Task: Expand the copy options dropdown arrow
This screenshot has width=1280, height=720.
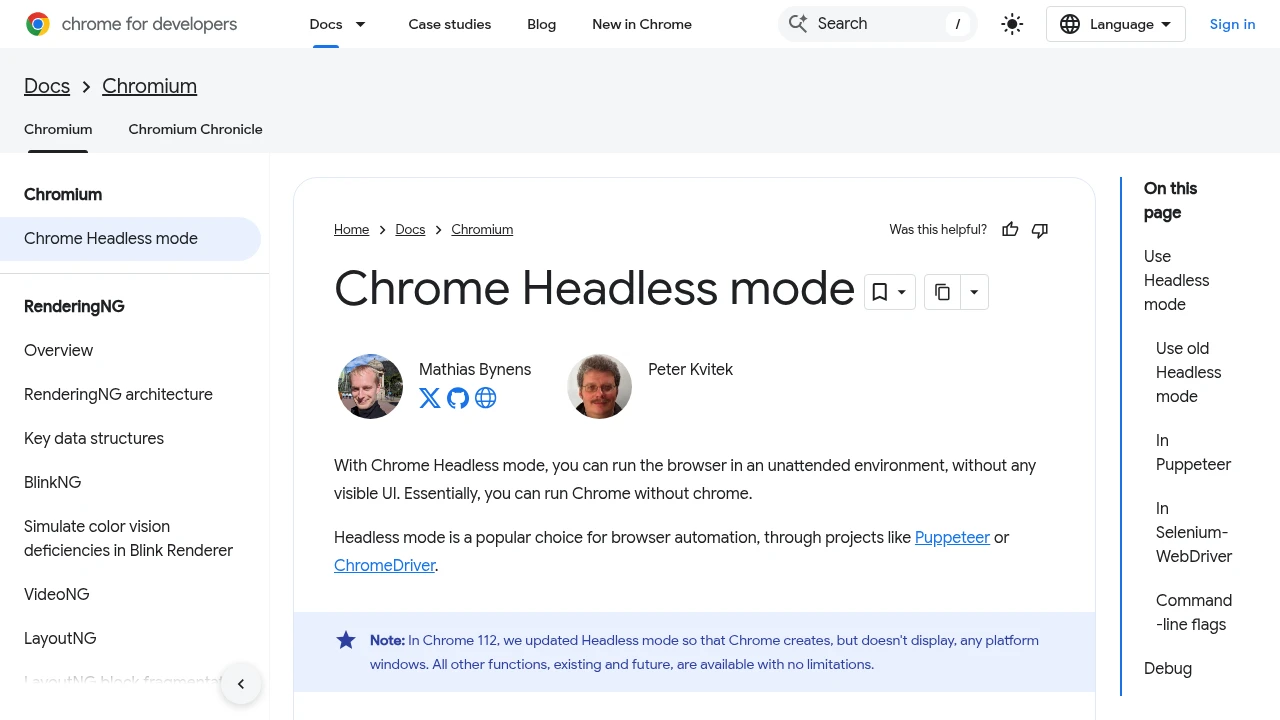Action: coord(974,292)
